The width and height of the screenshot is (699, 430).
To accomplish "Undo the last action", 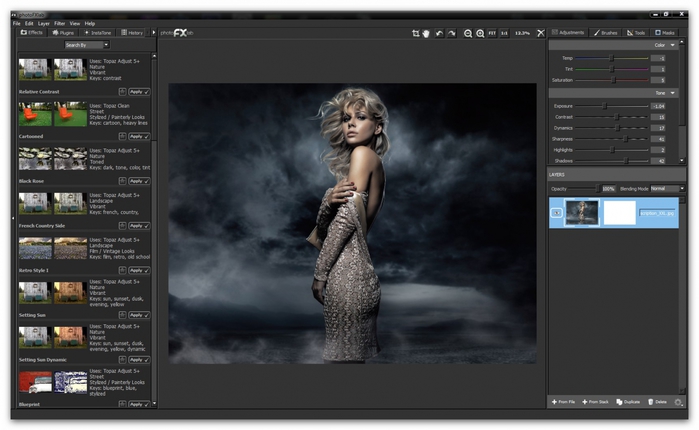I will pyautogui.click(x=440, y=33).
